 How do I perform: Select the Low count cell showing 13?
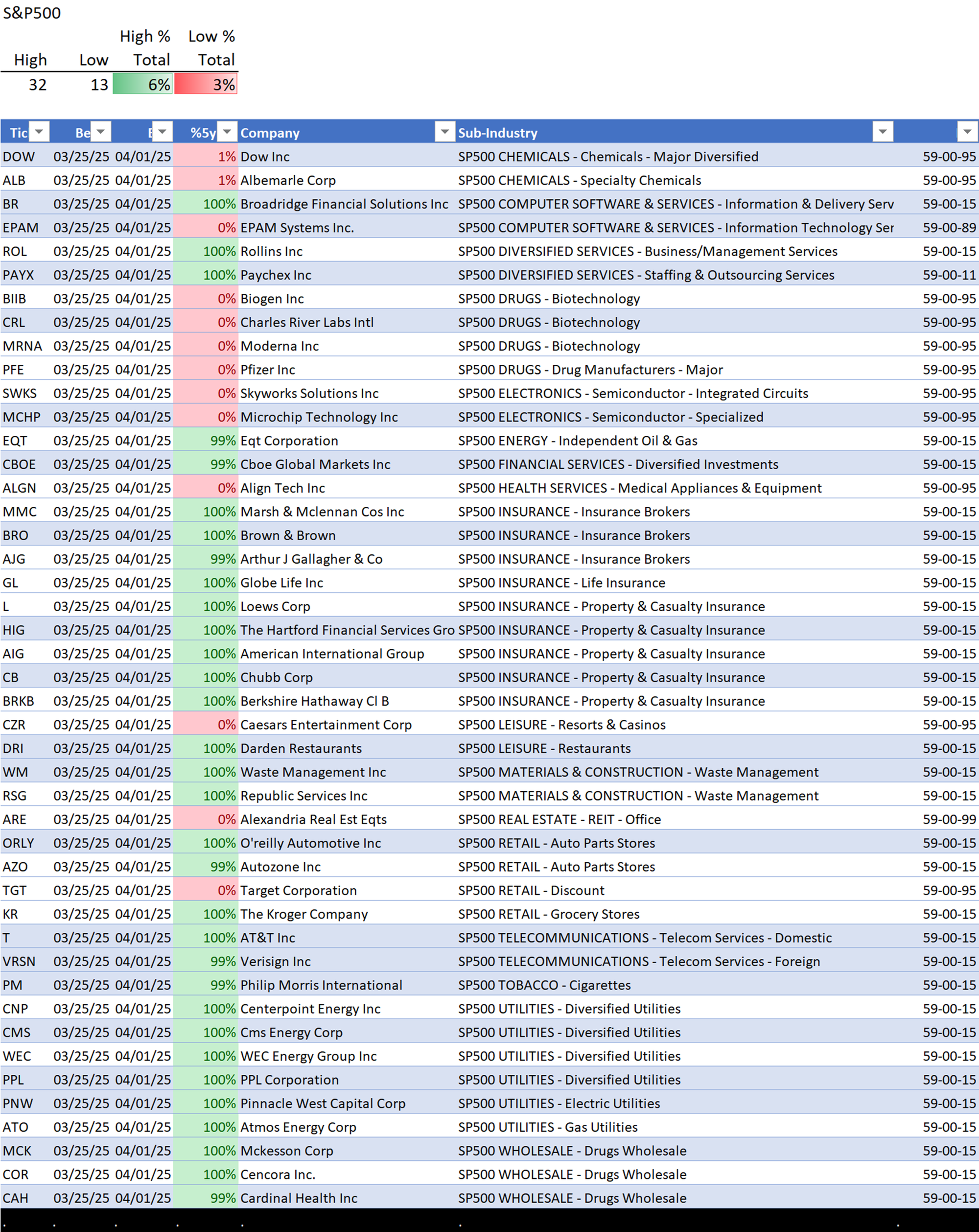pos(99,85)
